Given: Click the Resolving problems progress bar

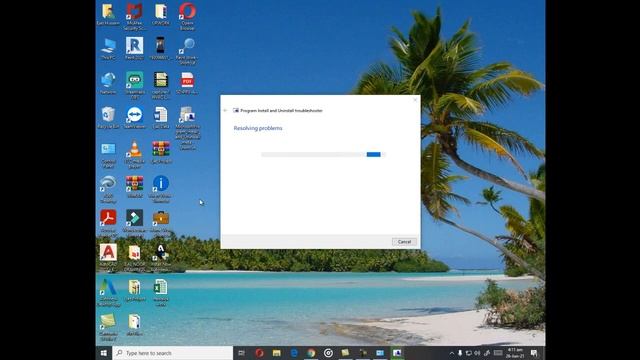Looking at the screenshot, I should point(323,154).
